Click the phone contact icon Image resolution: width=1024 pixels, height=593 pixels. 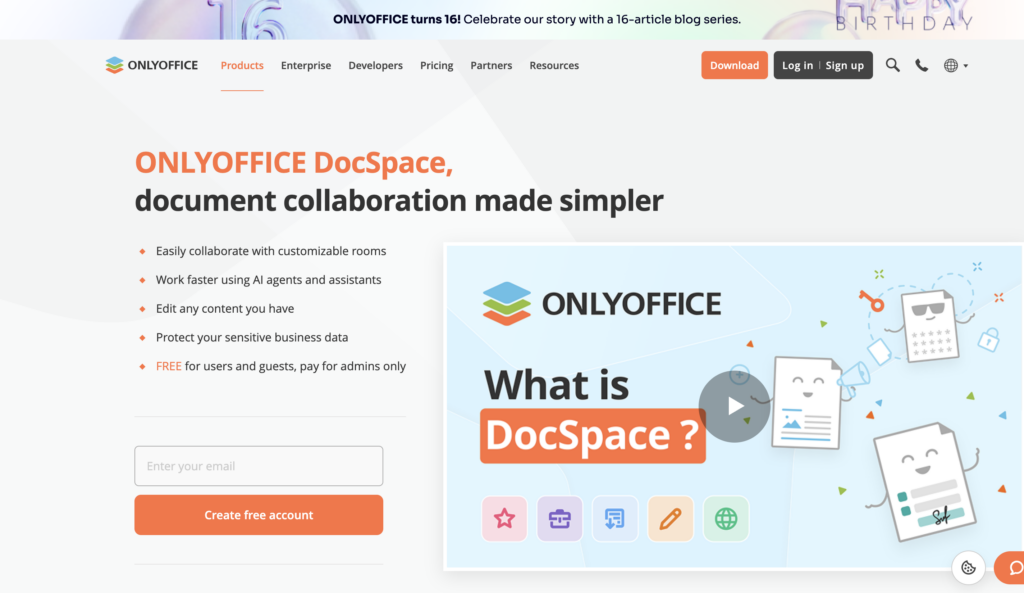click(921, 65)
